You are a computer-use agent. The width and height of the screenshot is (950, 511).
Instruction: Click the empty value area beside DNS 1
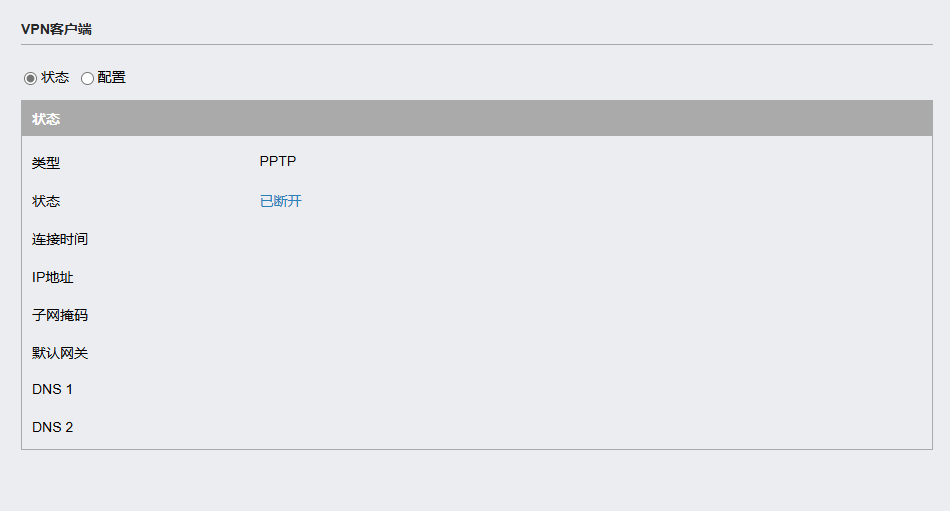(x=594, y=389)
